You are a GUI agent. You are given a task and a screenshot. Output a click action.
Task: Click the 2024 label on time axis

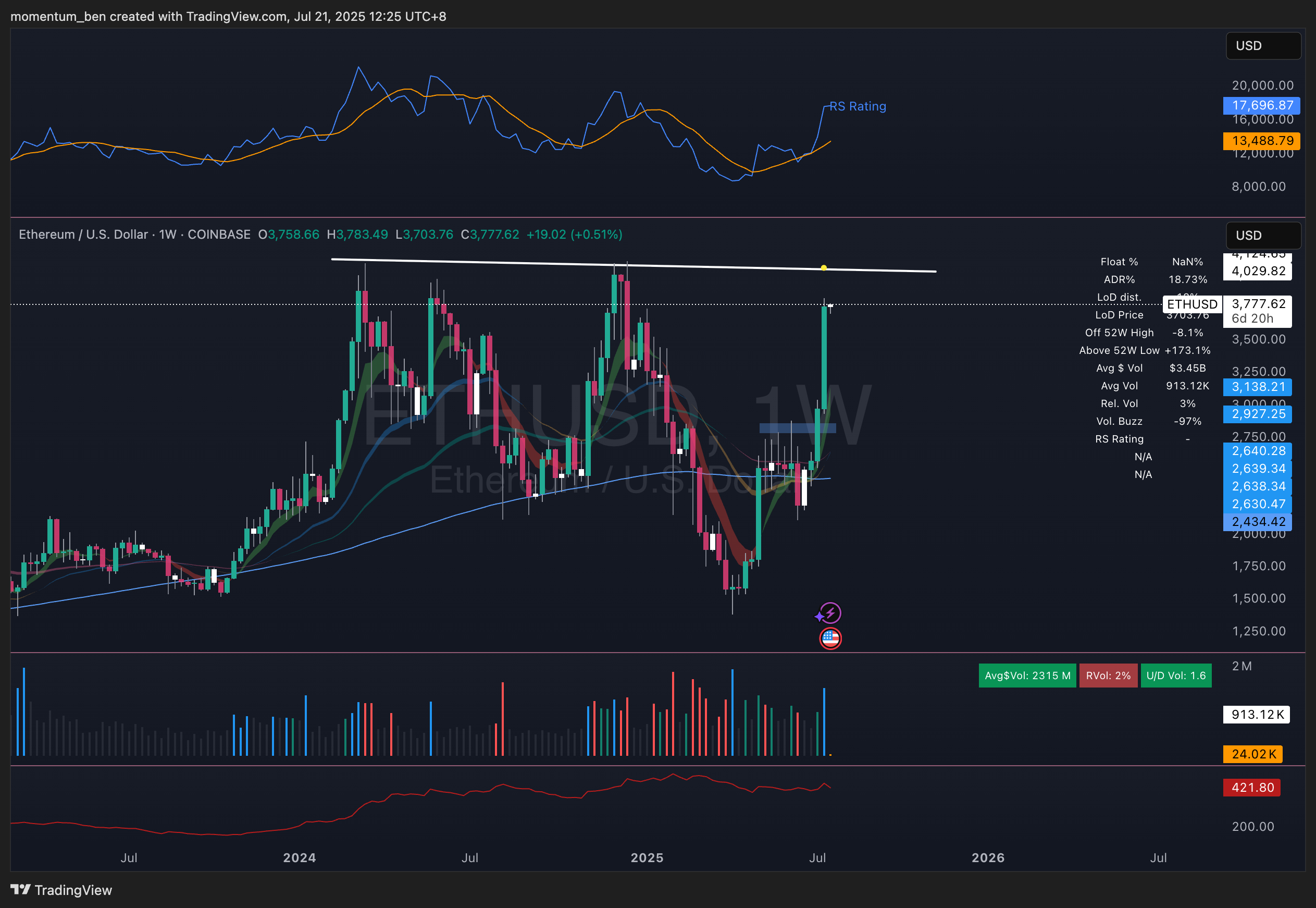pyautogui.click(x=300, y=857)
